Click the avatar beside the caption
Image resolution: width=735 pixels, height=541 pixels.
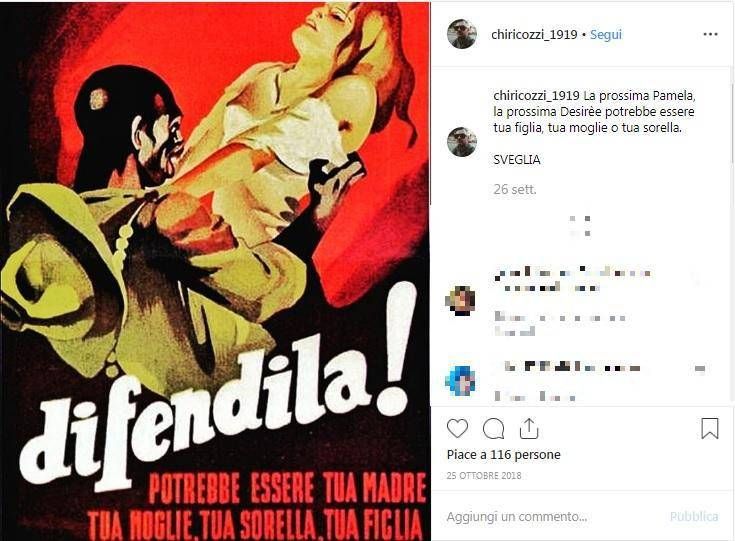462,142
